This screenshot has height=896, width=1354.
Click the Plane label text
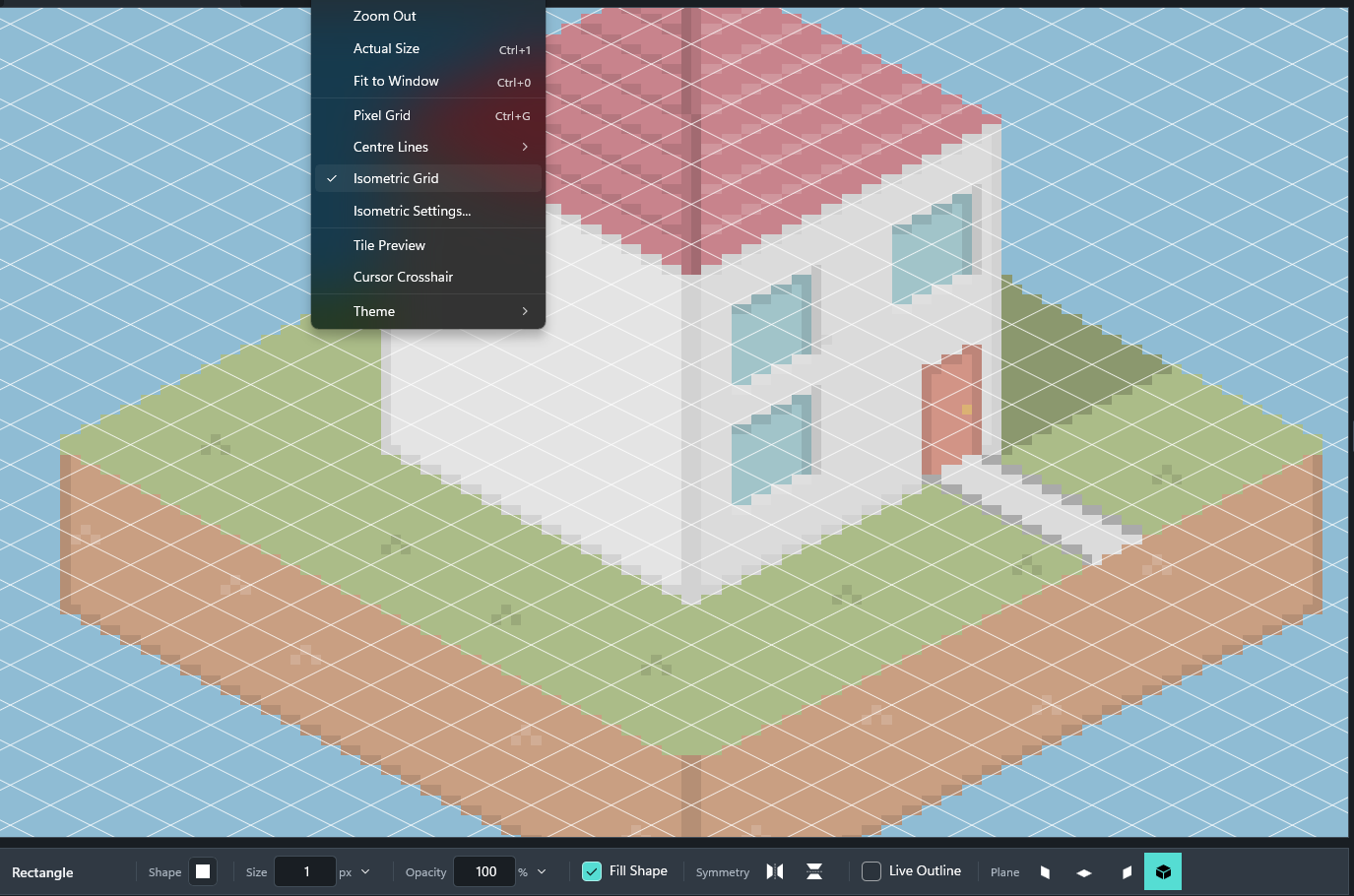pos(1004,872)
